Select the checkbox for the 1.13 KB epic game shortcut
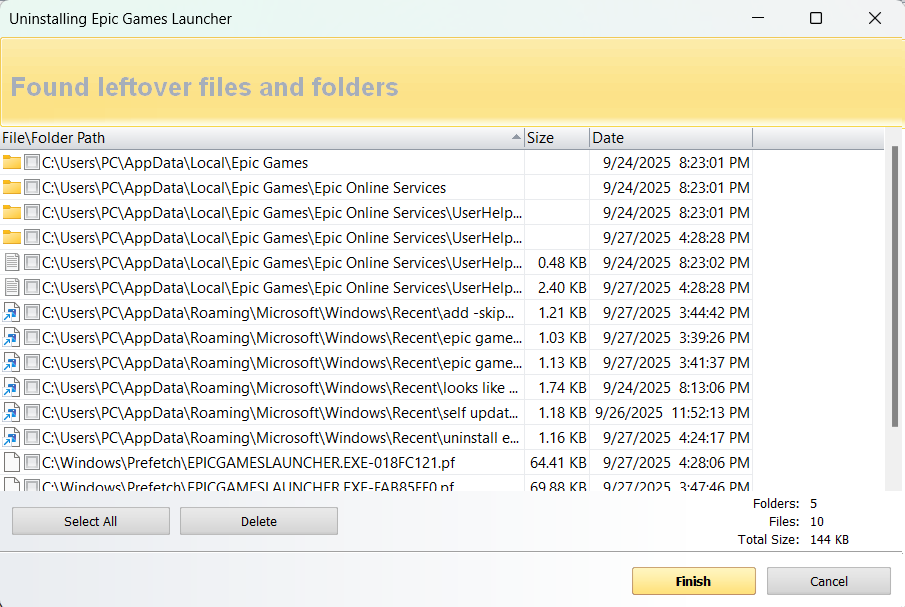This screenshot has height=607, width=905. point(32,363)
